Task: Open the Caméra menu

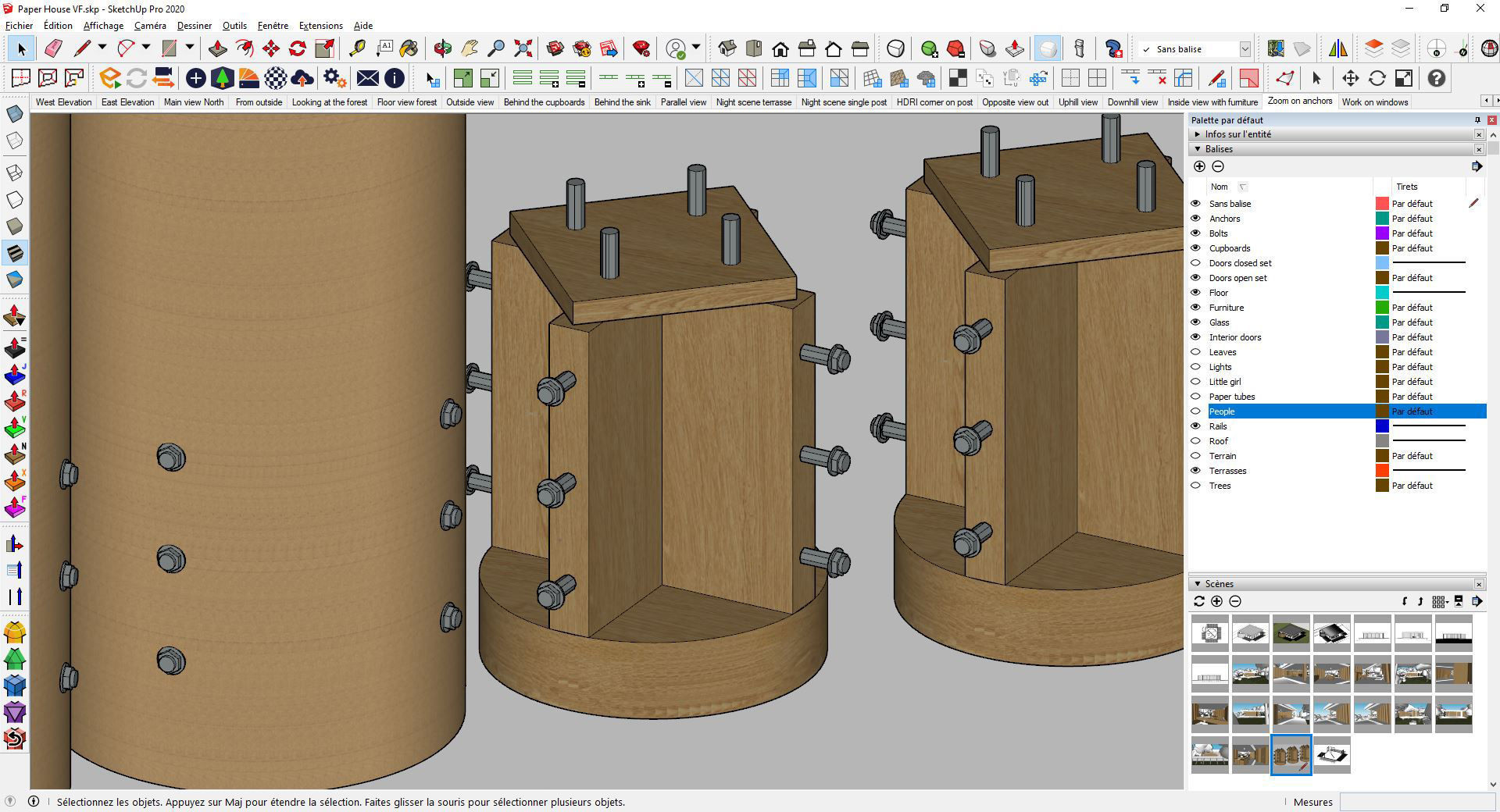Action: (x=149, y=26)
